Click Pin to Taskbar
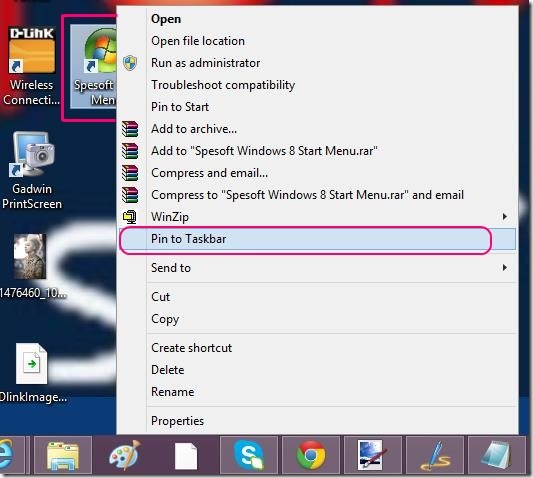 tap(317, 239)
